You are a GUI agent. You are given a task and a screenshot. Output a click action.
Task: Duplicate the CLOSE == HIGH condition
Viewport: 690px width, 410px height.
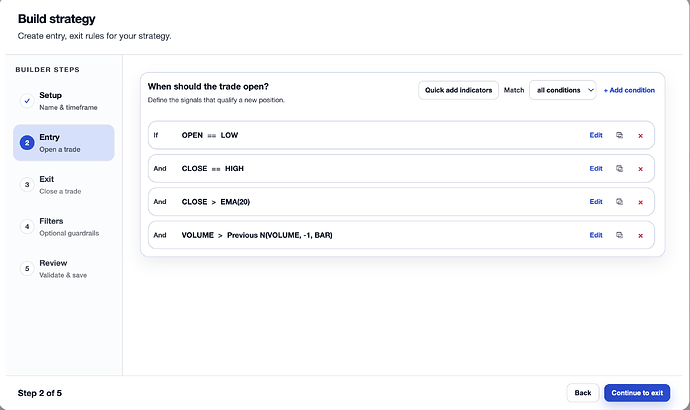619,168
